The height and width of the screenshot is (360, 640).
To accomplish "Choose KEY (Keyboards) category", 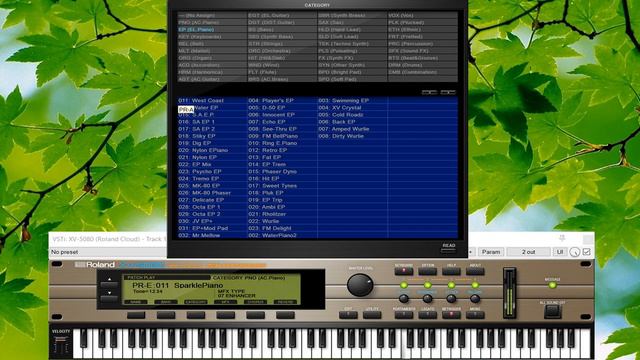I will click(212, 36).
